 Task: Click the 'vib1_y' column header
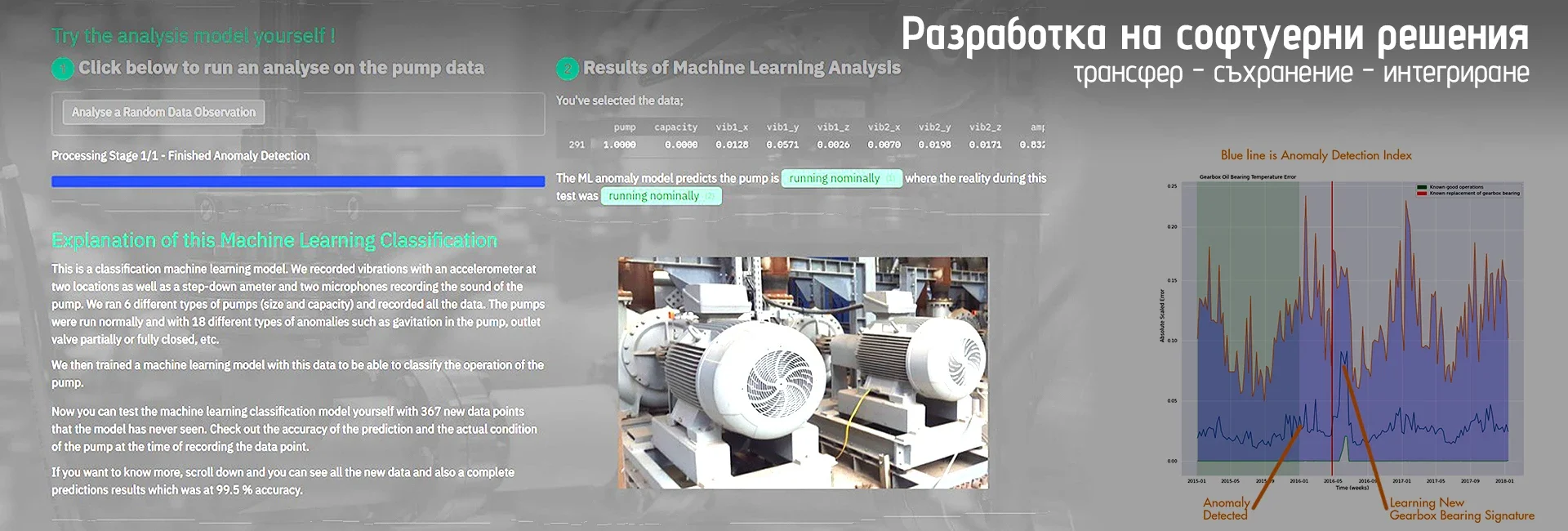pos(782,127)
